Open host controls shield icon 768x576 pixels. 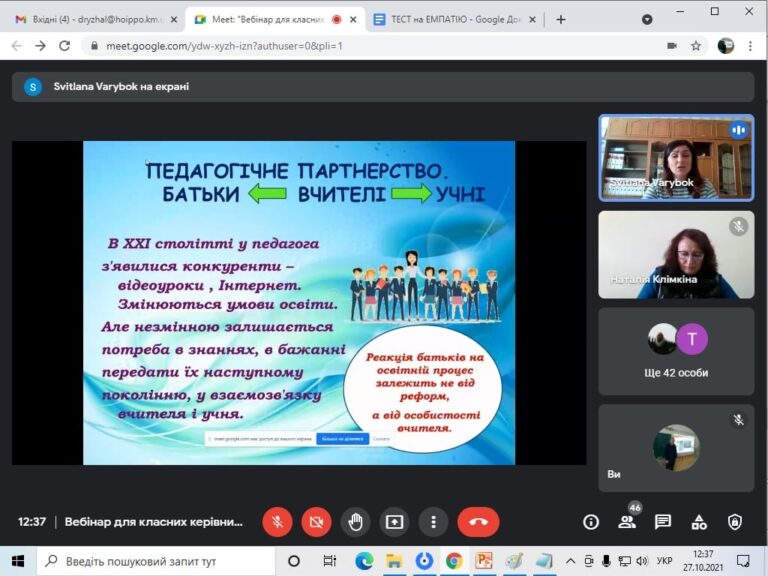[x=735, y=522]
